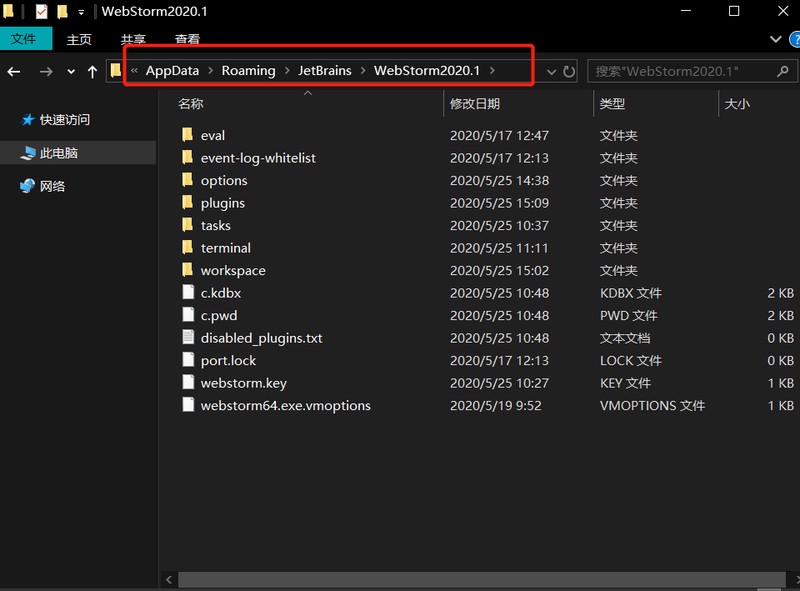
Task: Open the 查看 ribbon tab
Action: click(x=187, y=39)
